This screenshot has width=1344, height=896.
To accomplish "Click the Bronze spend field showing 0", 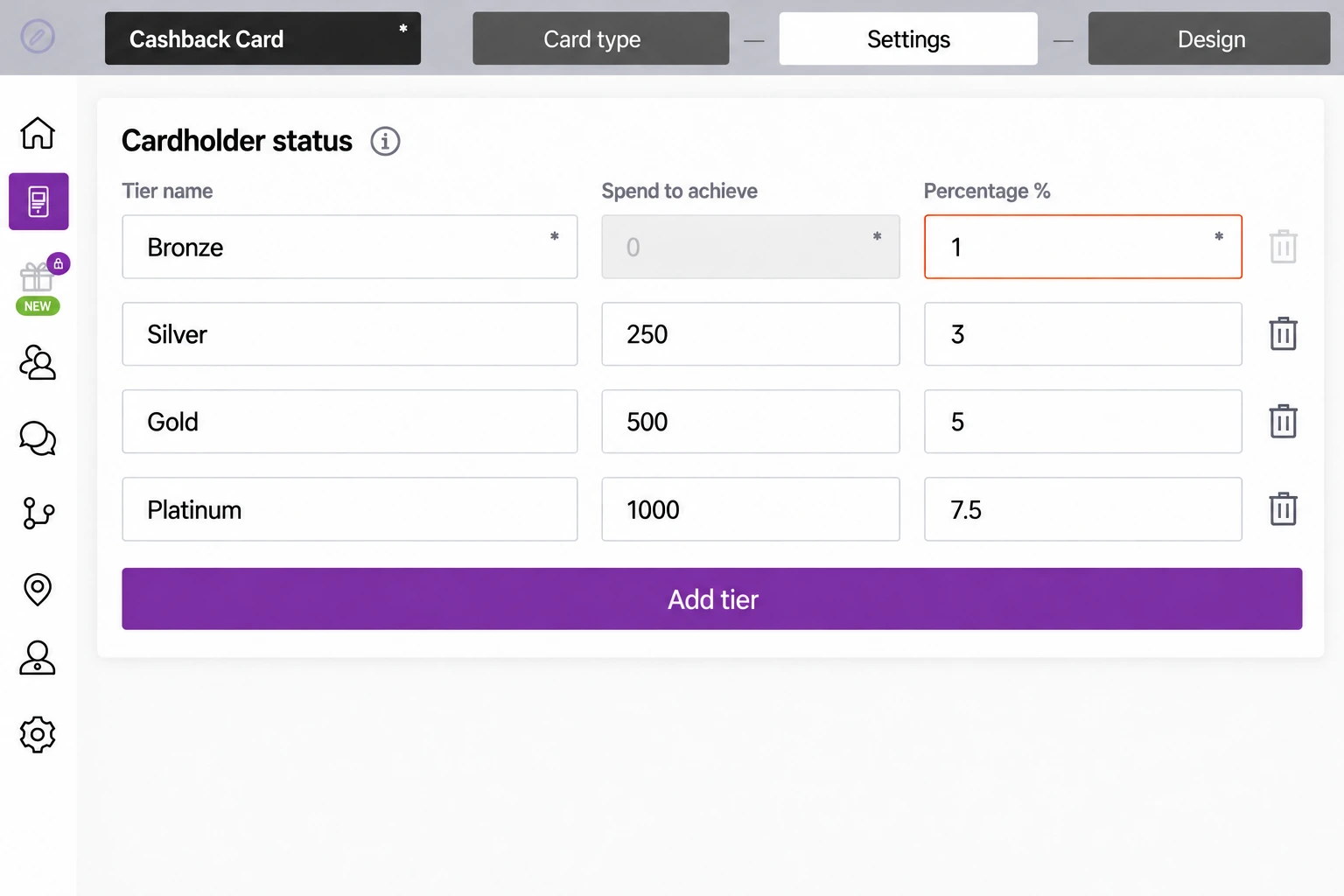I will coord(751,247).
